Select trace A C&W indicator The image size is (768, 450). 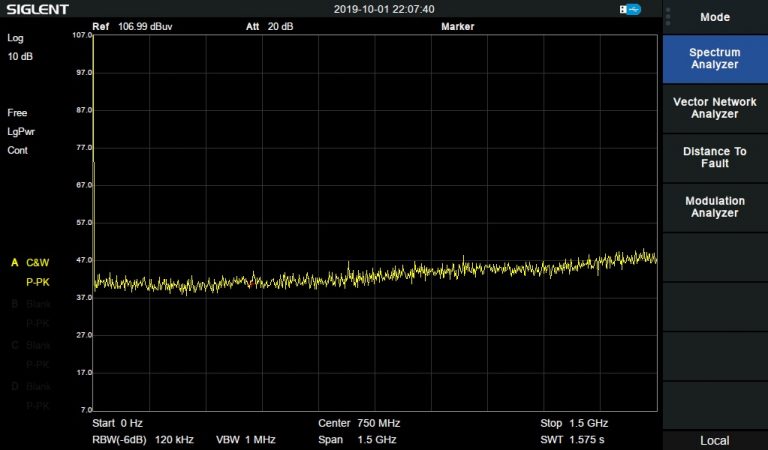click(30, 263)
